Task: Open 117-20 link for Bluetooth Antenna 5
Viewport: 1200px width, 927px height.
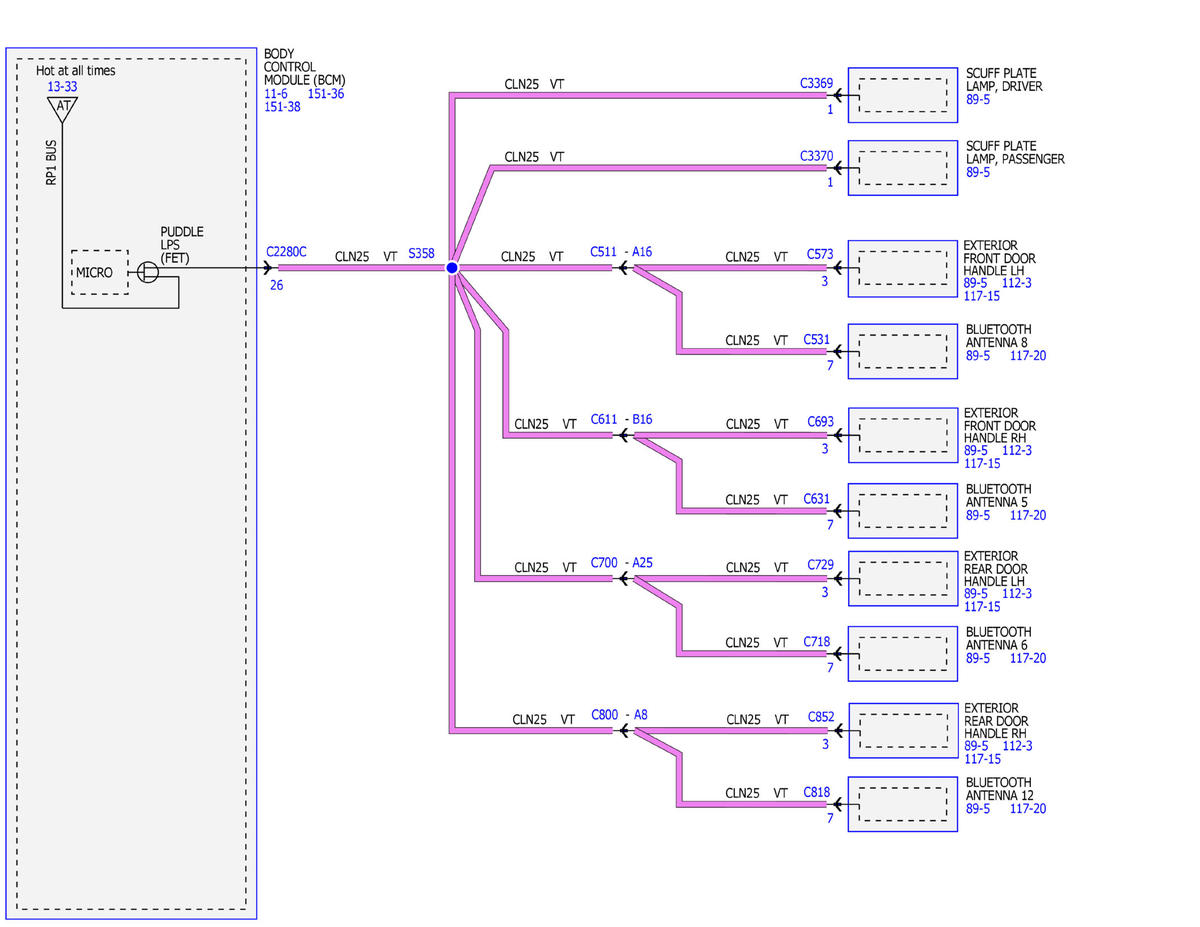Action: pyautogui.click(x=1028, y=515)
